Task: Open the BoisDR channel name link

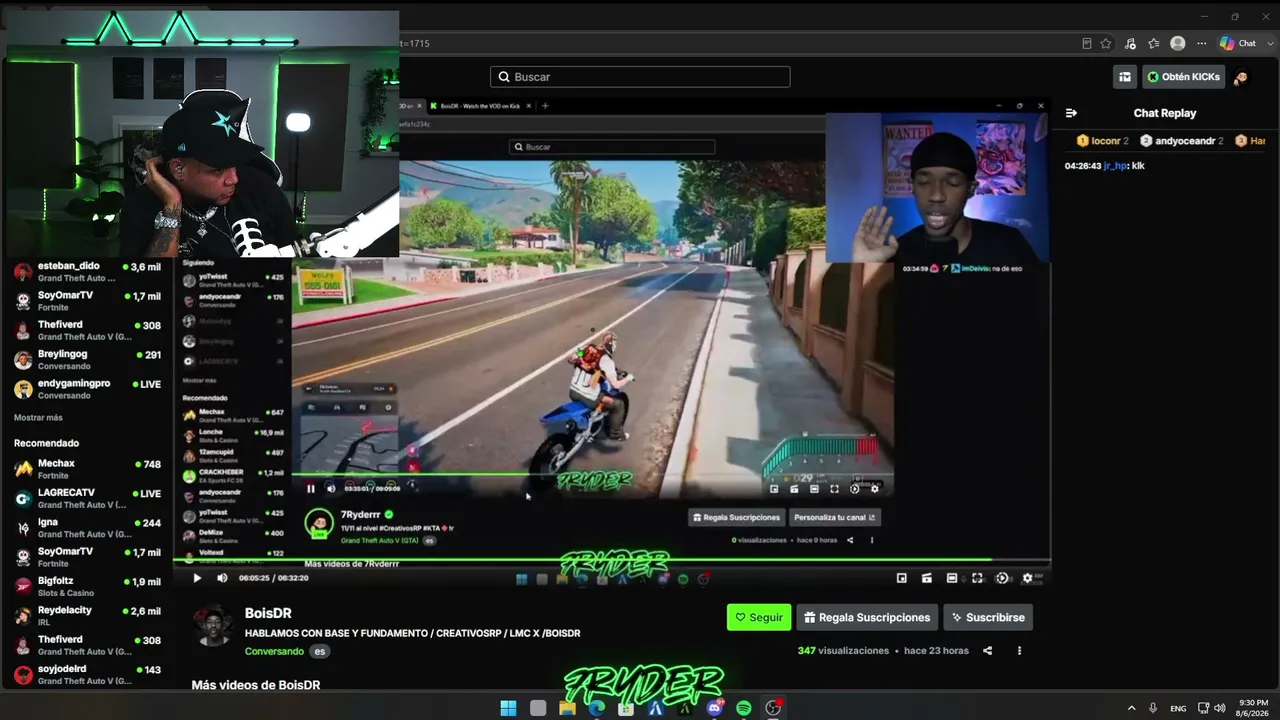Action: pos(268,613)
